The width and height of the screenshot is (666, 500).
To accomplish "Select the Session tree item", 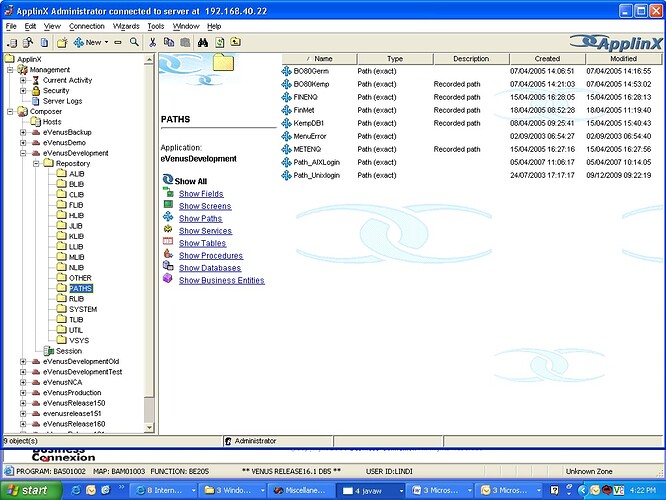I will click(69, 351).
